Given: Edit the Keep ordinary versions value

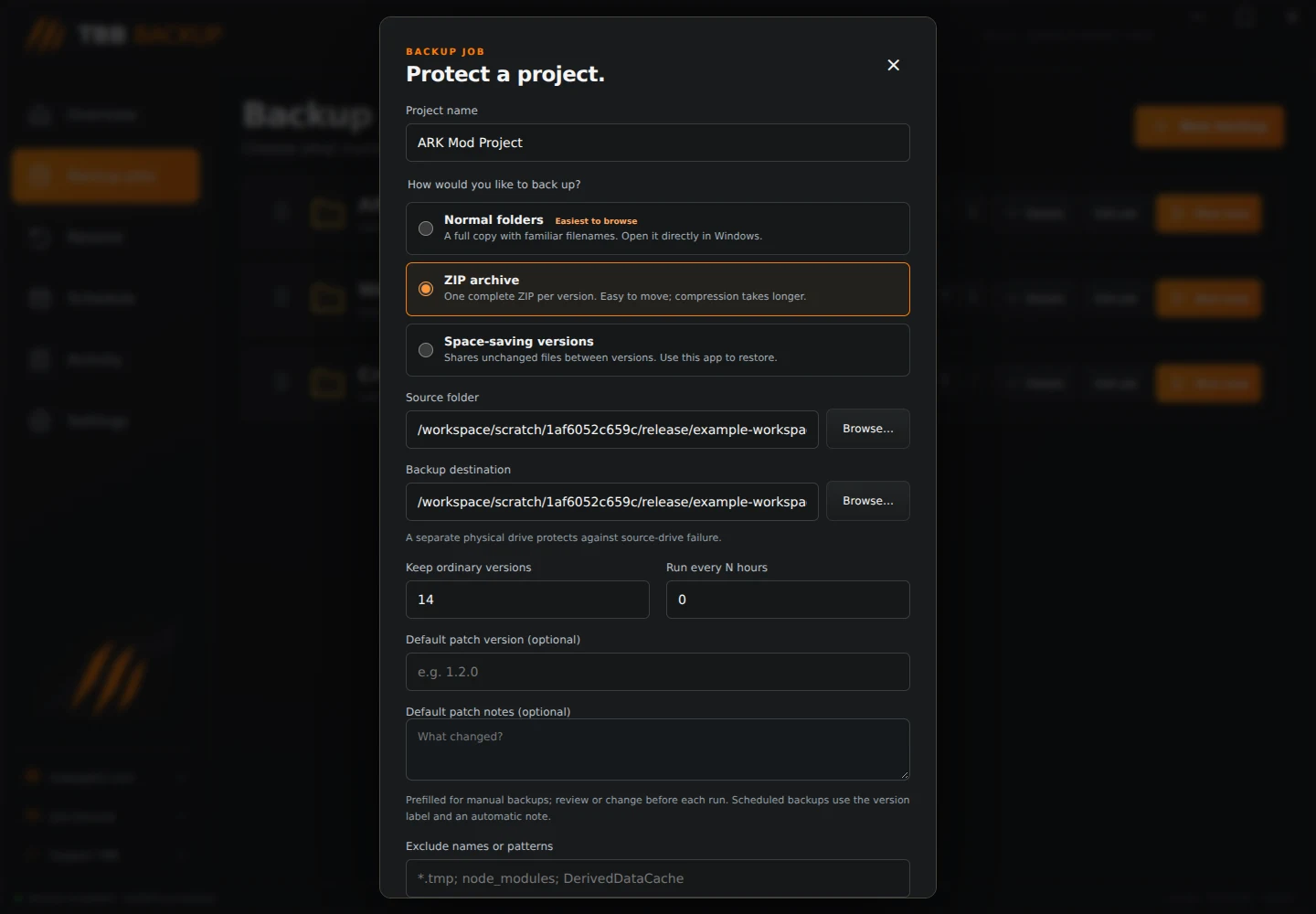Looking at the screenshot, I should 527,600.
